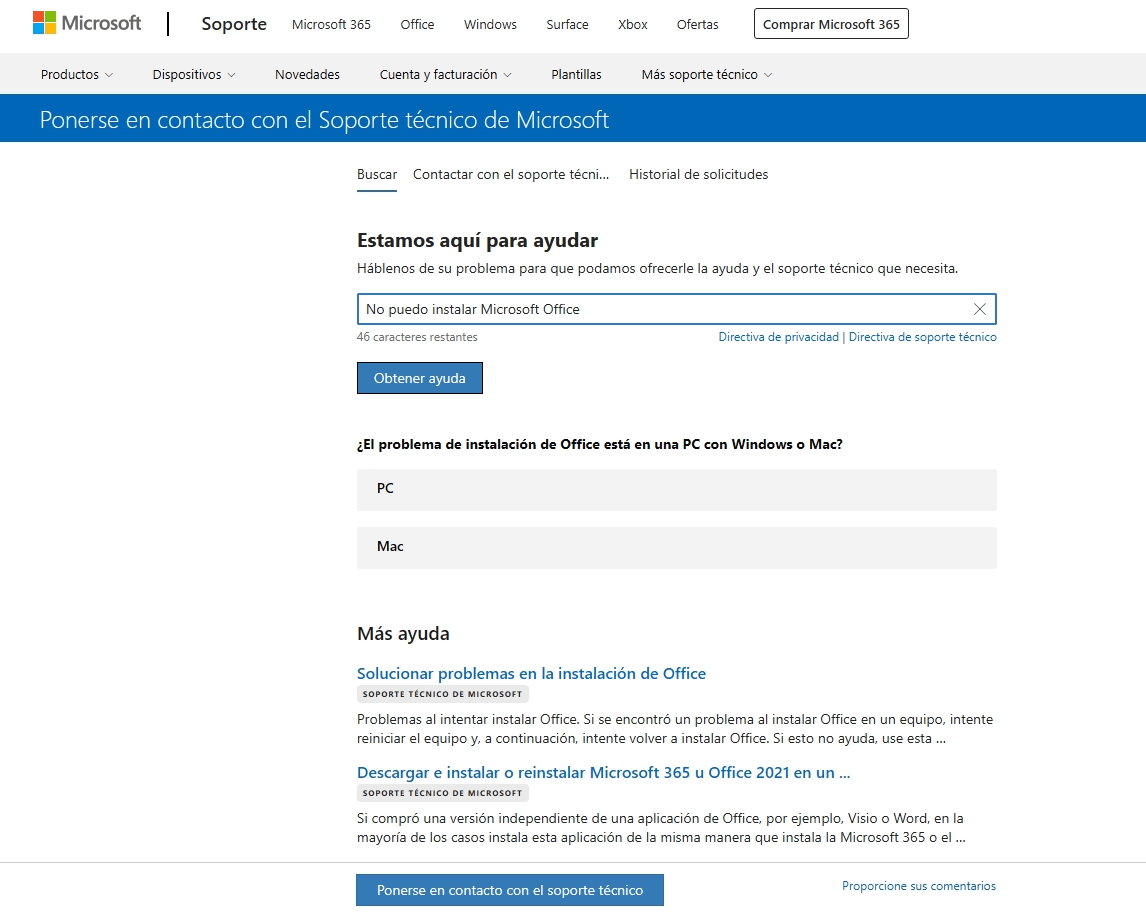The width and height of the screenshot is (1146, 912).
Task: Open the Proporcione sus comentarios link
Action: 919,886
